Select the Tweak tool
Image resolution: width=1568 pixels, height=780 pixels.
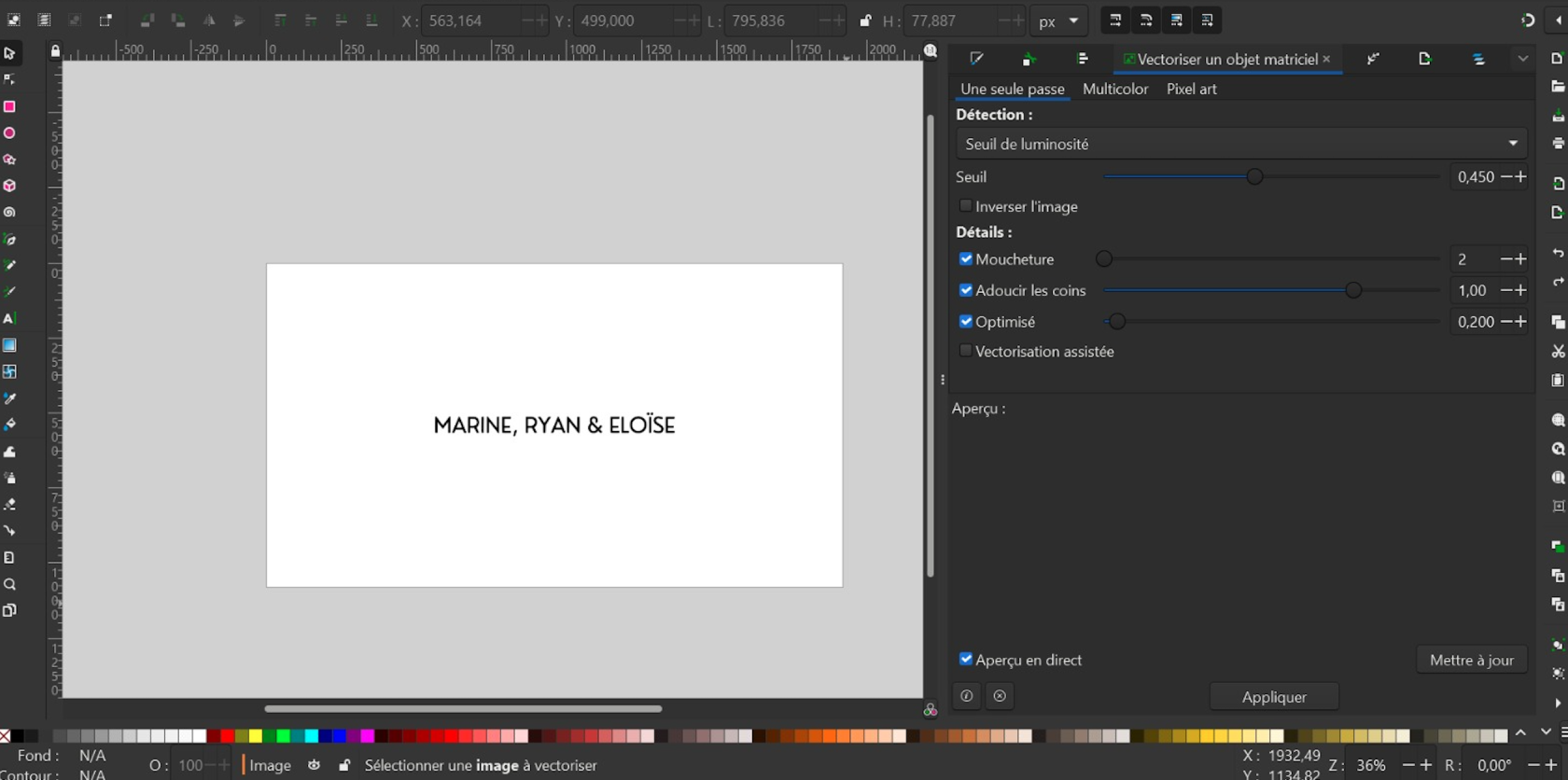(x=9, y=452)
